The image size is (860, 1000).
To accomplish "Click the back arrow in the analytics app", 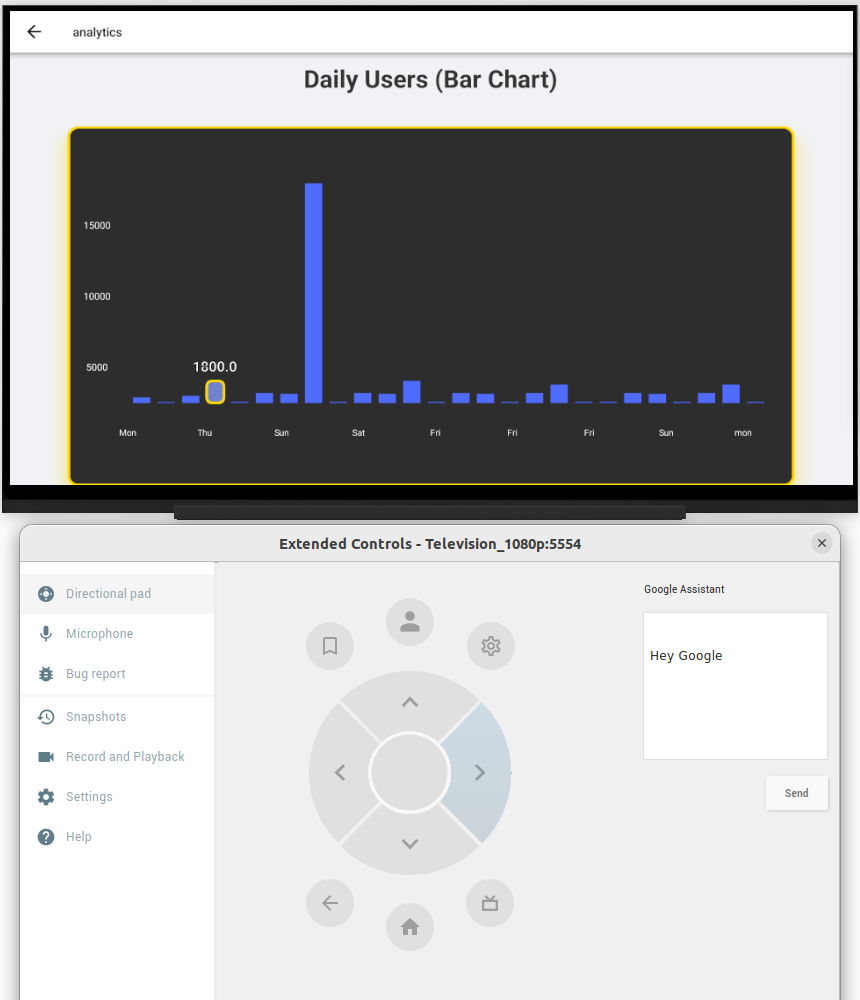I will tap(34, 31).
